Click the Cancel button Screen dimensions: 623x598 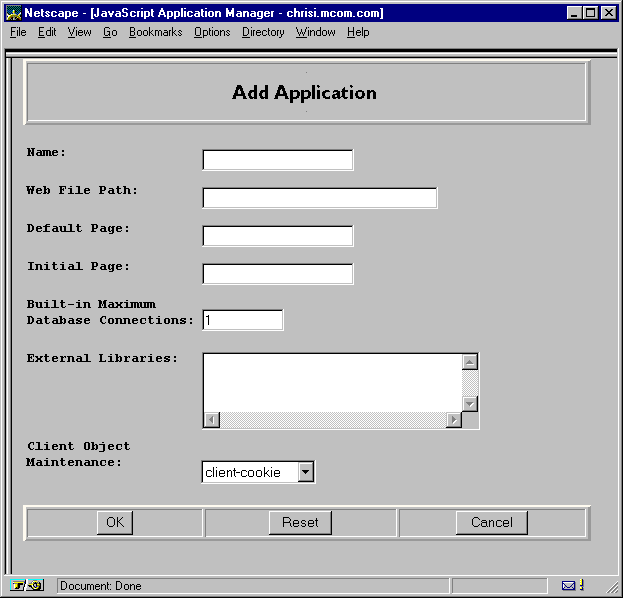pos(491,522)
